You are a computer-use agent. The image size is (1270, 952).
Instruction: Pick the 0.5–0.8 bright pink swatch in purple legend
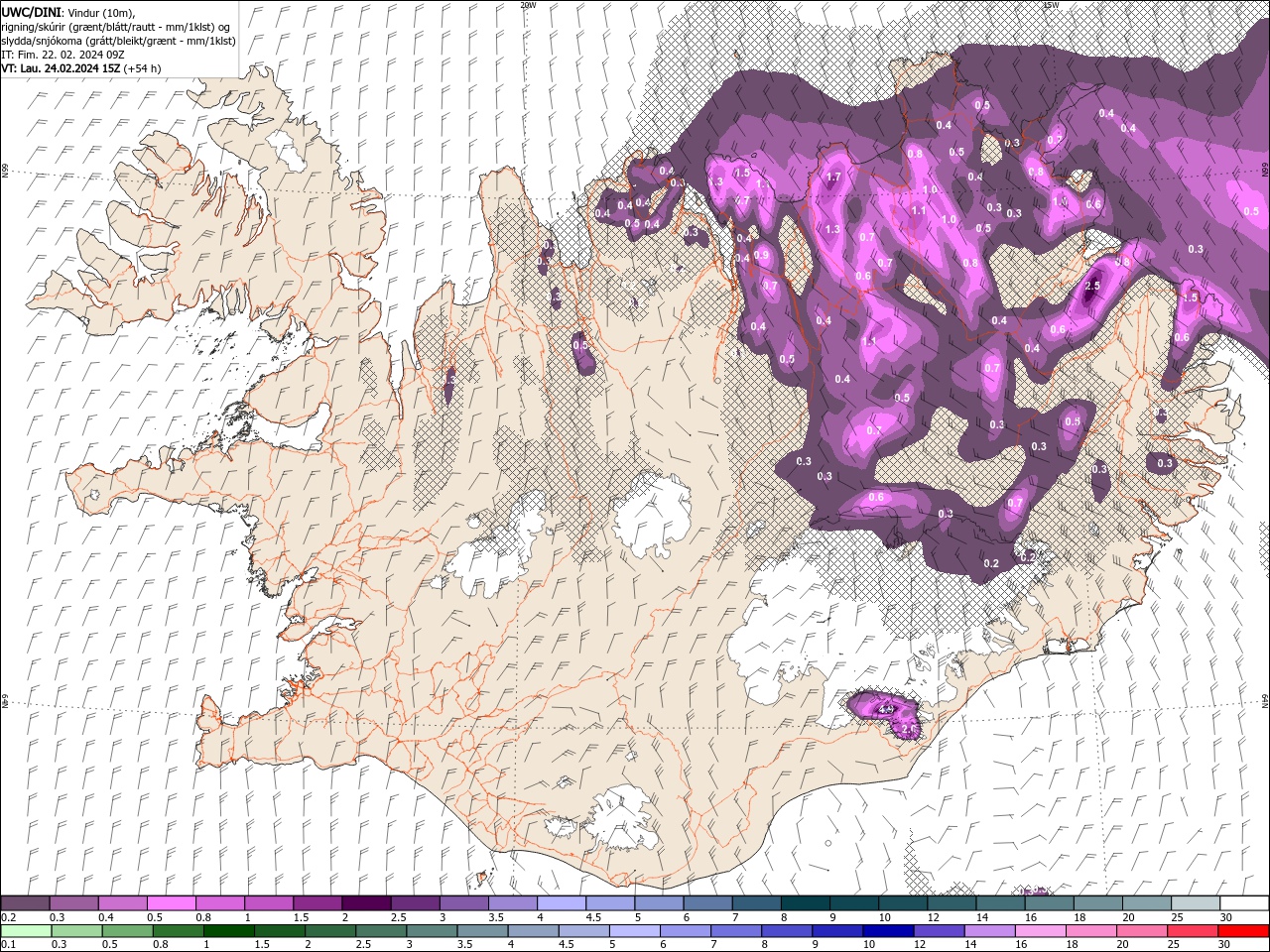171,903
